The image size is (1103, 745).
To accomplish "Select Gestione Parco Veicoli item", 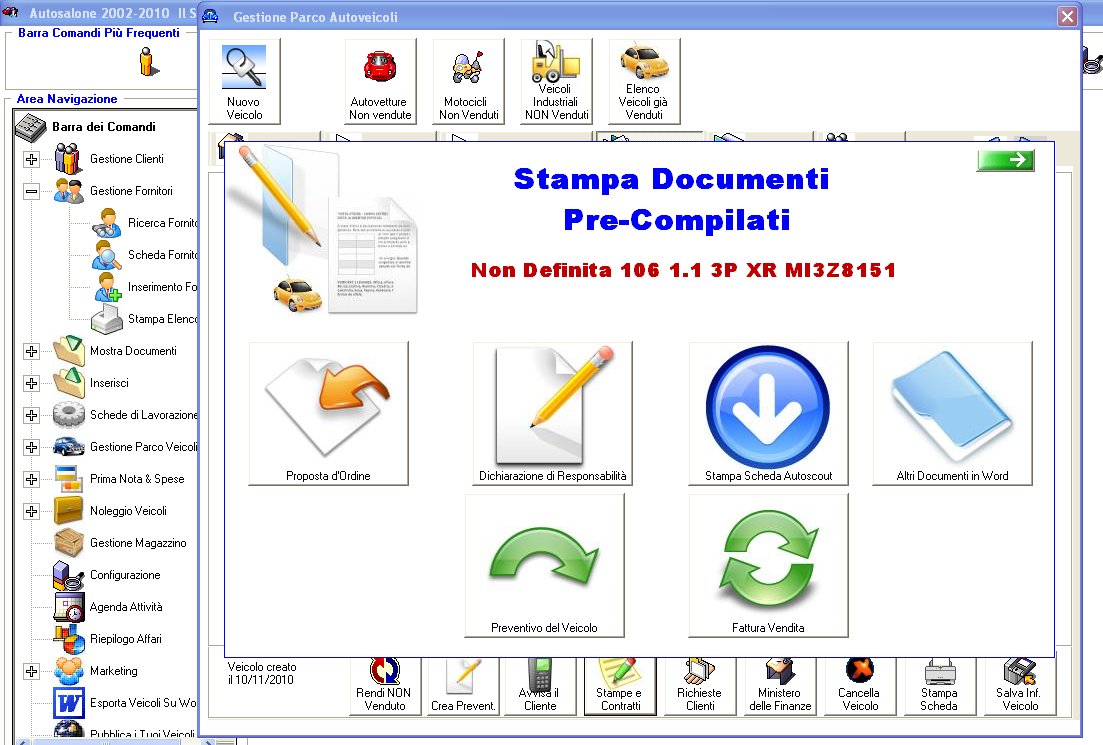I will pos(143,447).
